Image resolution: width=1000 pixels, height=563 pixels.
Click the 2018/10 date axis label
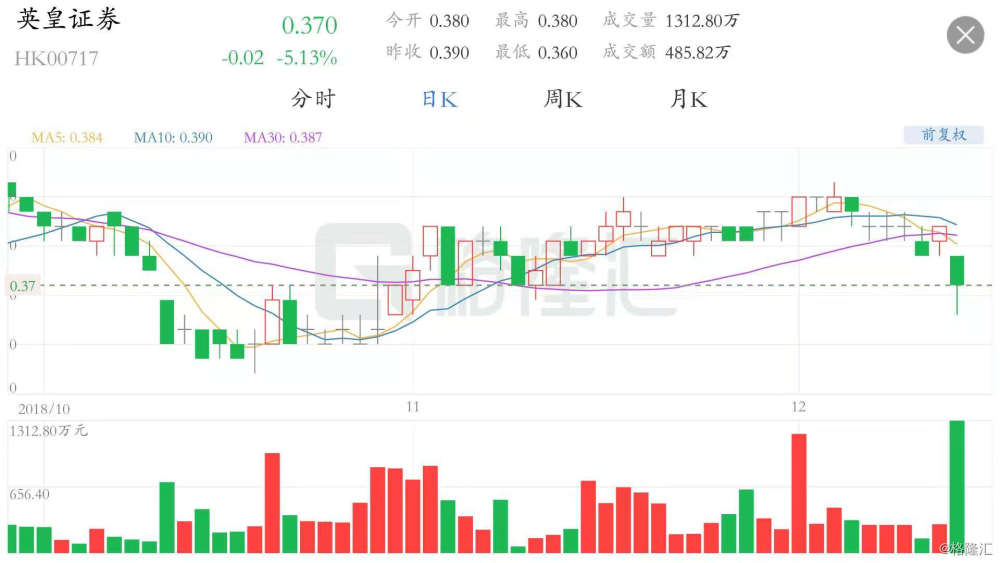tap(44, 409)
